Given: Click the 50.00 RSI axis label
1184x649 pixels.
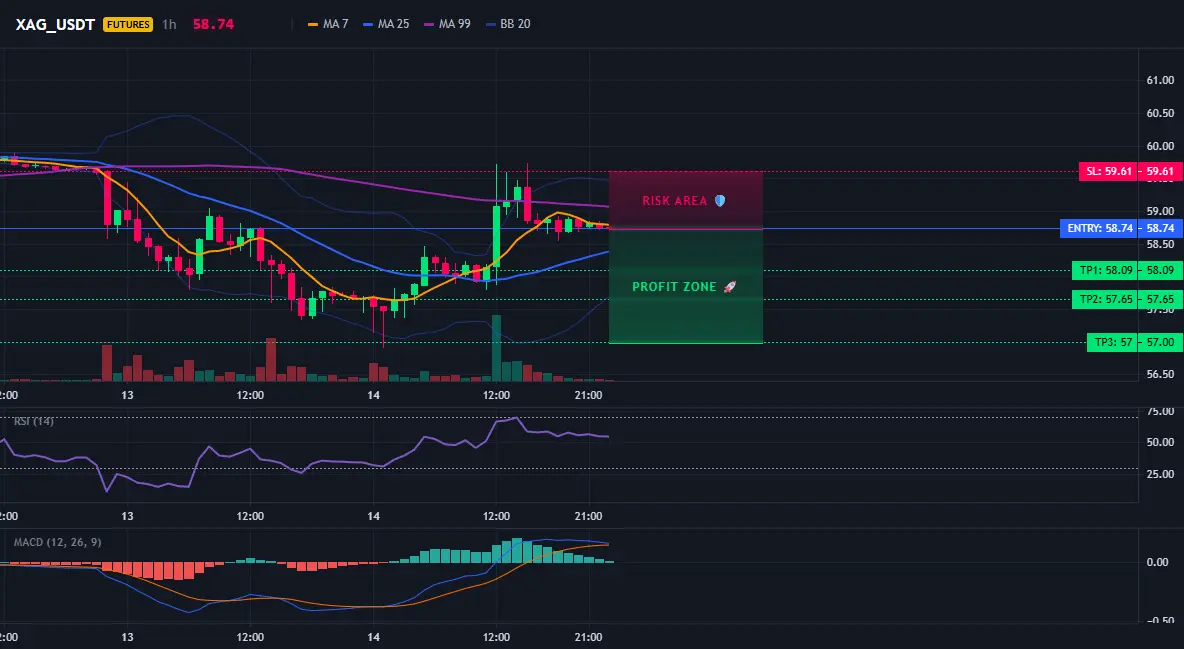Looking at the screenshot, I should tap(1160, 442).
